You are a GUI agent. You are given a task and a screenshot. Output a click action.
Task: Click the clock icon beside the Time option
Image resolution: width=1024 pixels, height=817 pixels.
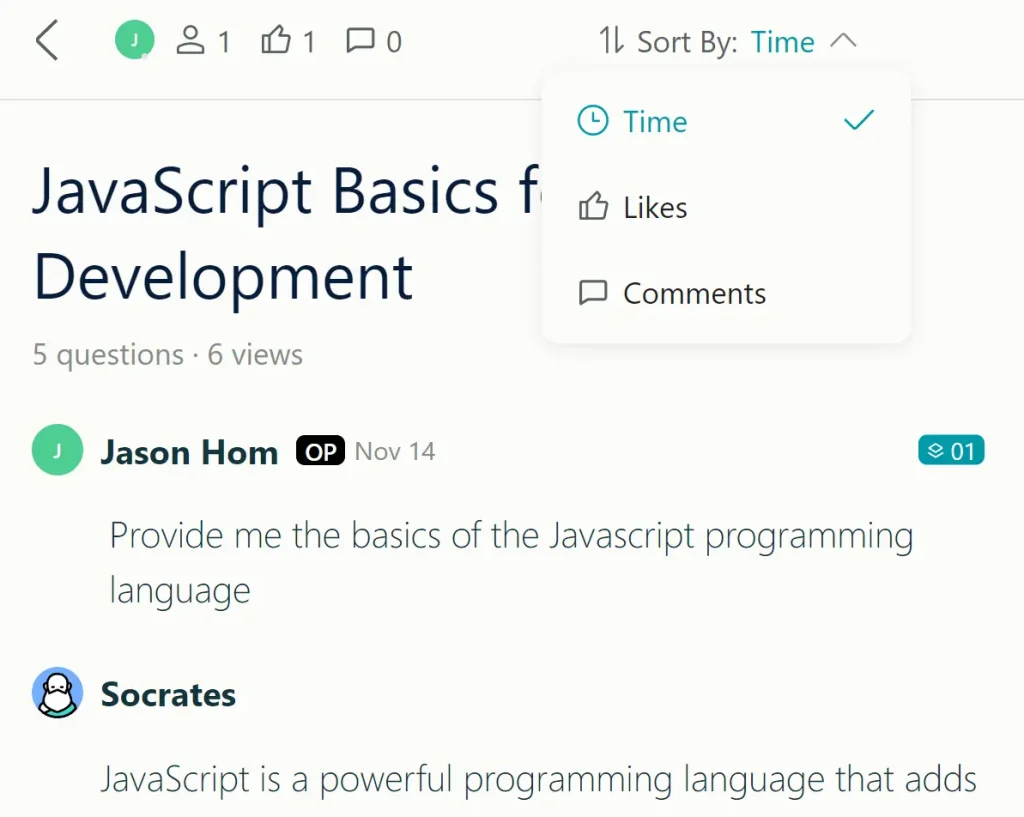coord(594,120)
